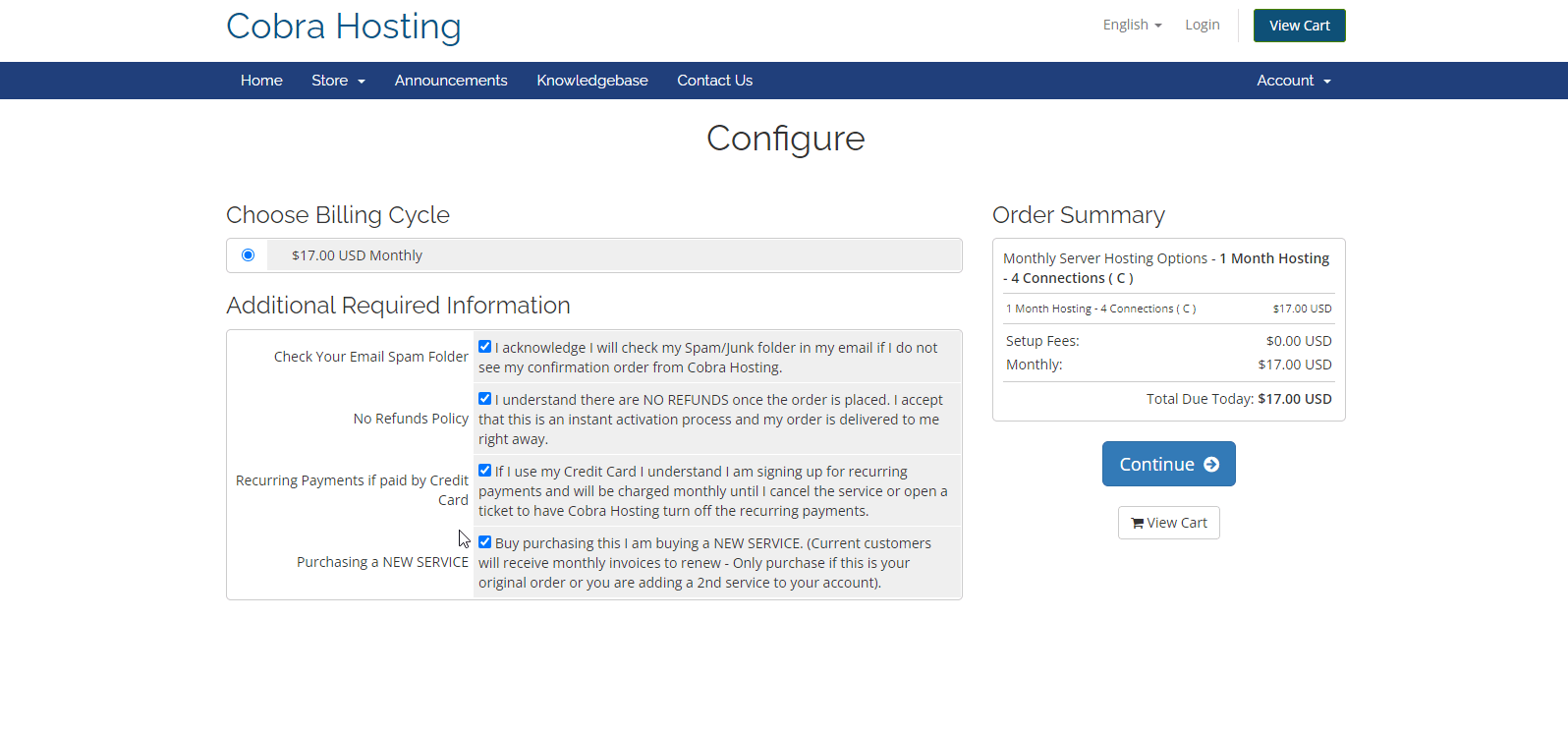This screenshot has height=732, width=1568.
Task: Uncheck the NEW SERVICE purchase checkbox
Action: coord(484,542)
